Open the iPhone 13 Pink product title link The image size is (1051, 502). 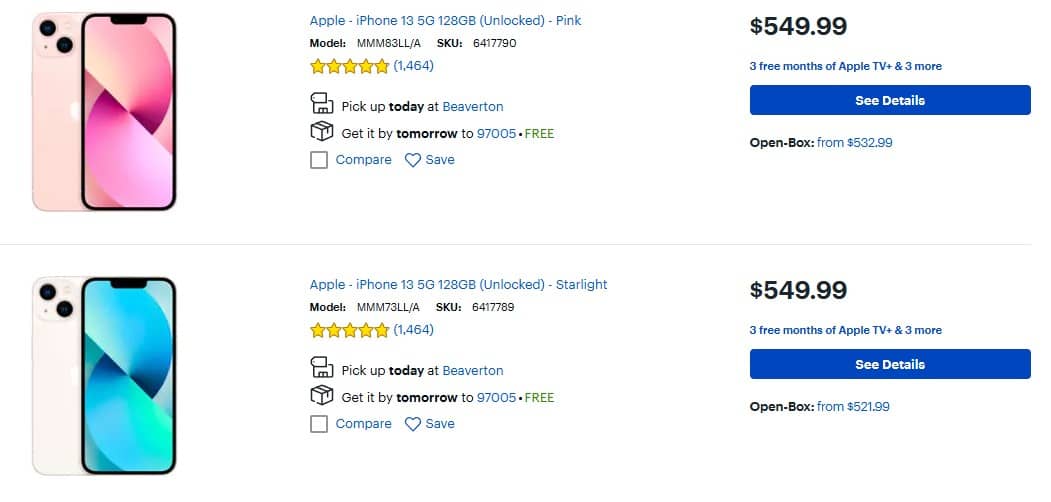coord(445,20)
